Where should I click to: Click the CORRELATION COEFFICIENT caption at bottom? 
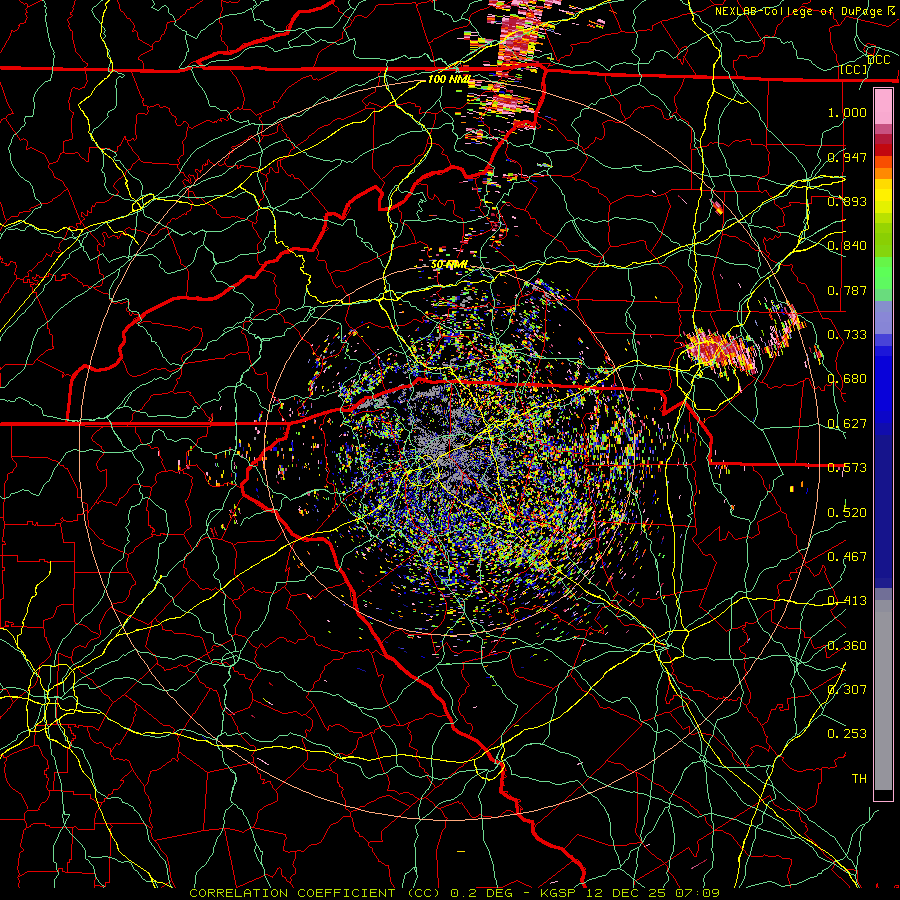(x=454, y=893)
